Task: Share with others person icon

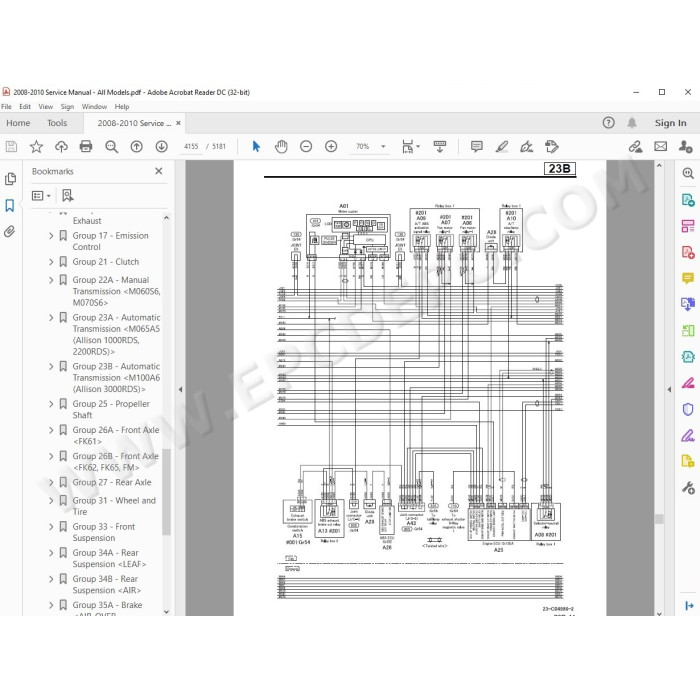Action: click(x=685, y=146)
